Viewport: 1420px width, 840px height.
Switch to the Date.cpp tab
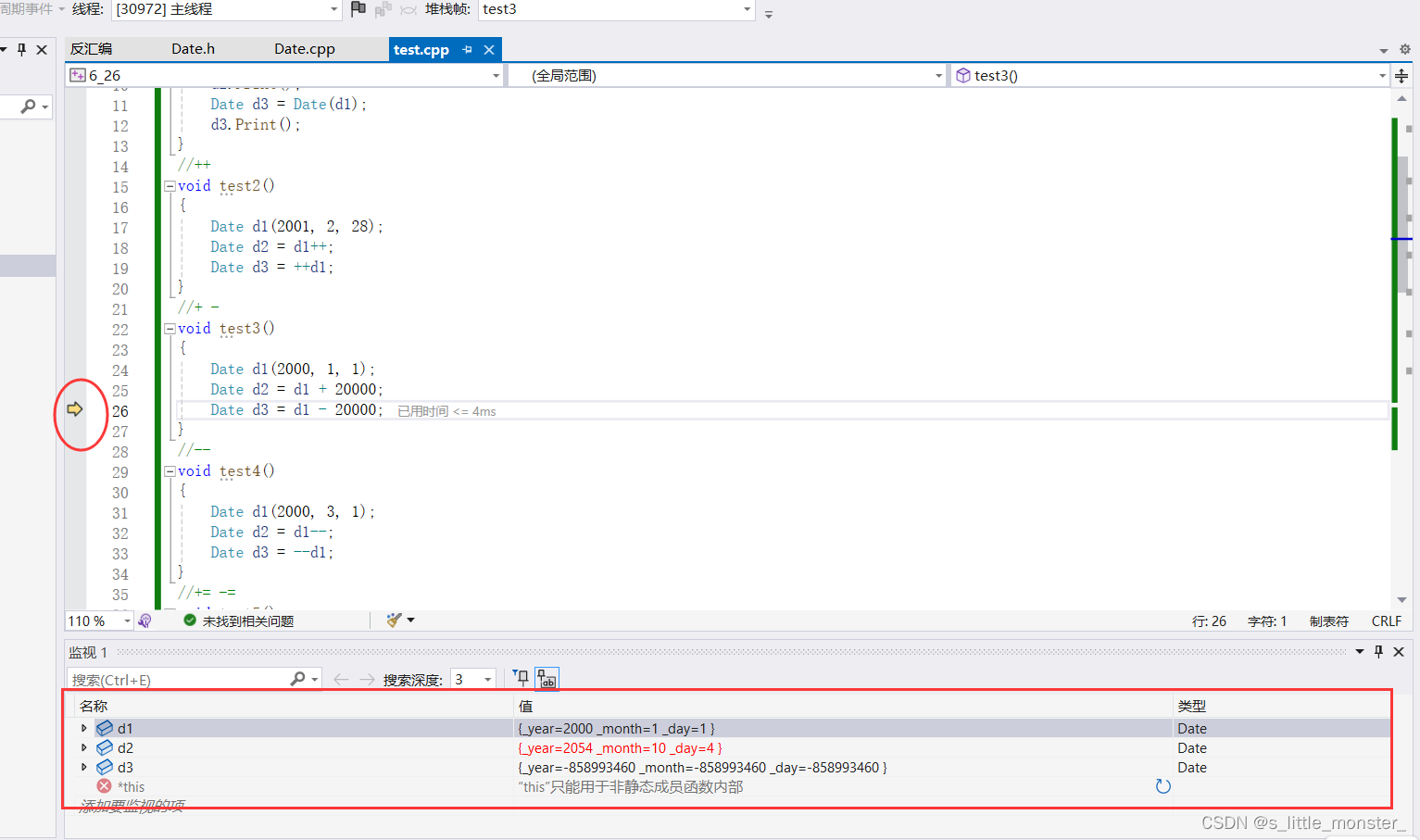305,49
